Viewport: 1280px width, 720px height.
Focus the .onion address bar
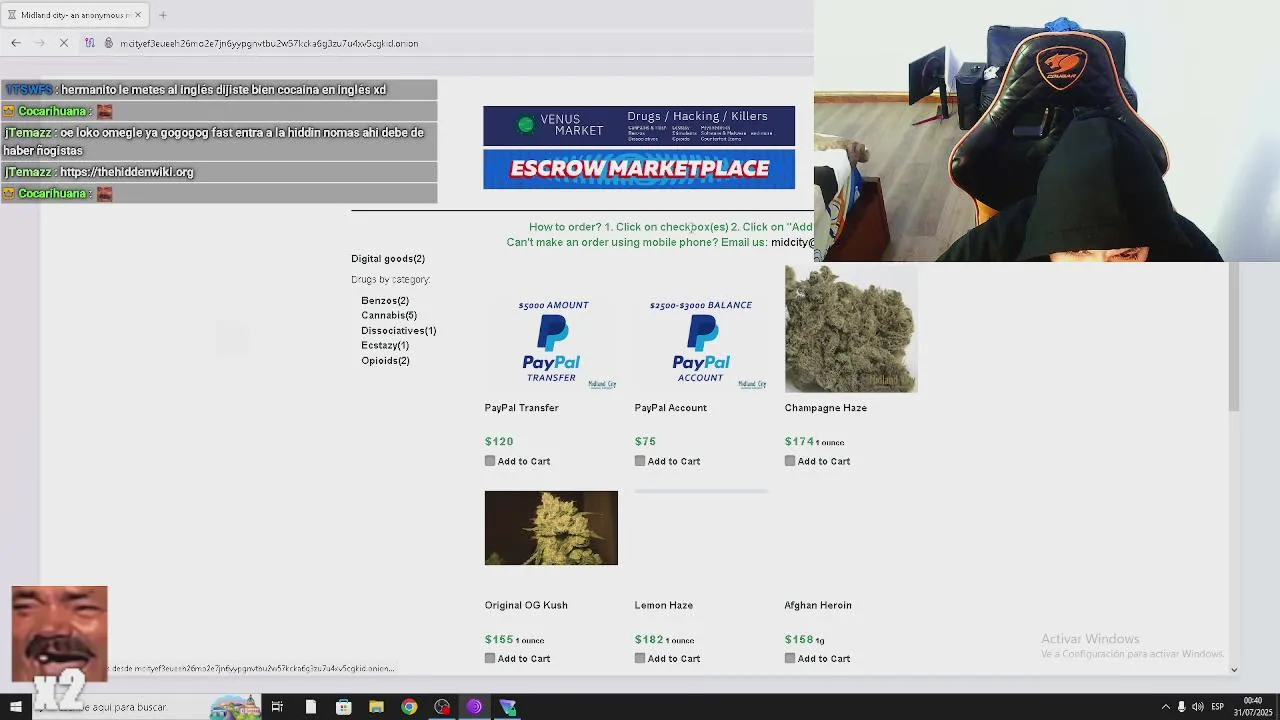click(270, 43)
